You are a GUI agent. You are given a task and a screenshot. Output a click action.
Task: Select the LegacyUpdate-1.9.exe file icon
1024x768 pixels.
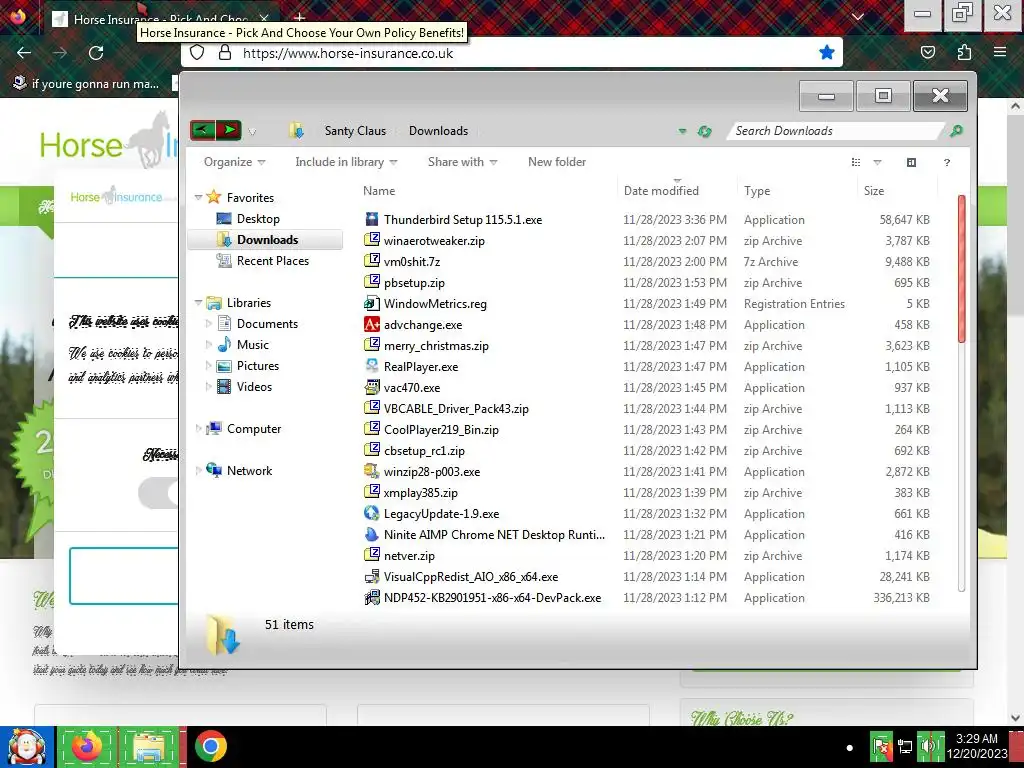372,513
